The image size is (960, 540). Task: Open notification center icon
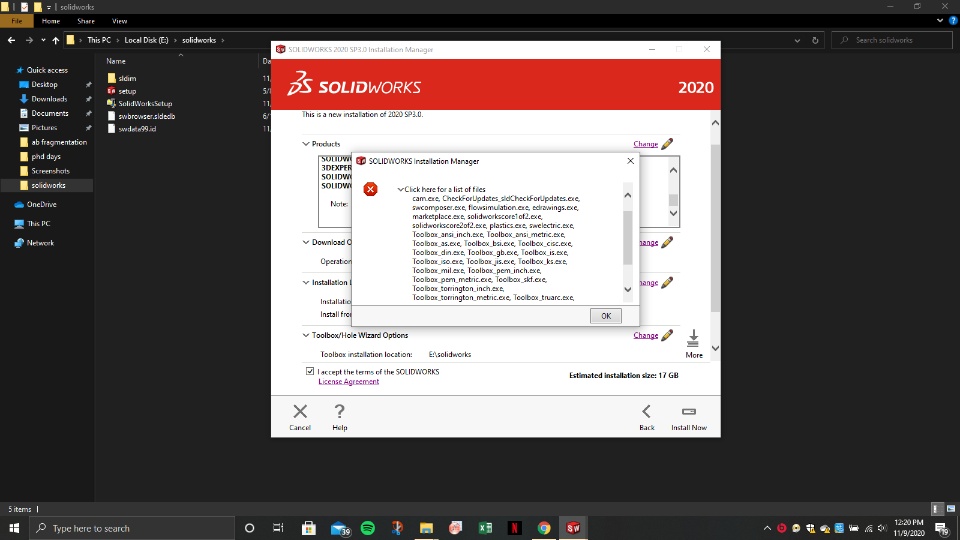[942, 528]
